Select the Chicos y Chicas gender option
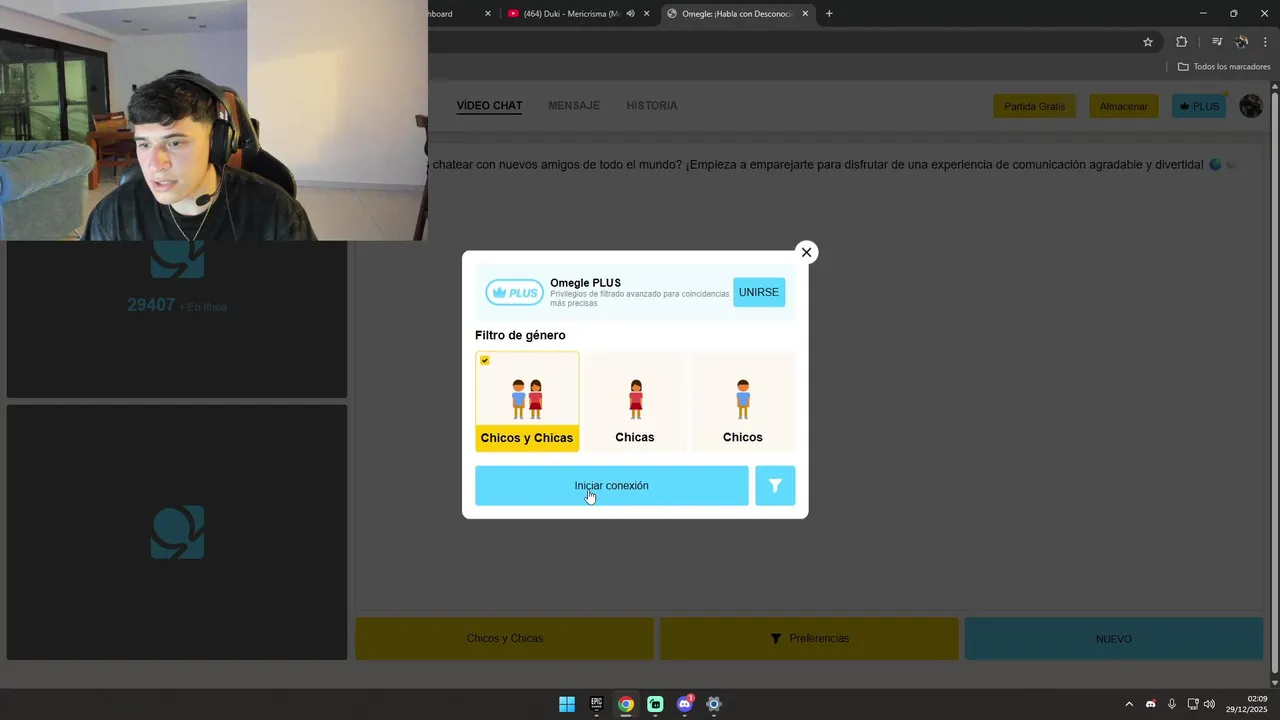This screenshot has height=720, width=1280. pyautogui.click(x=527, y=401)
